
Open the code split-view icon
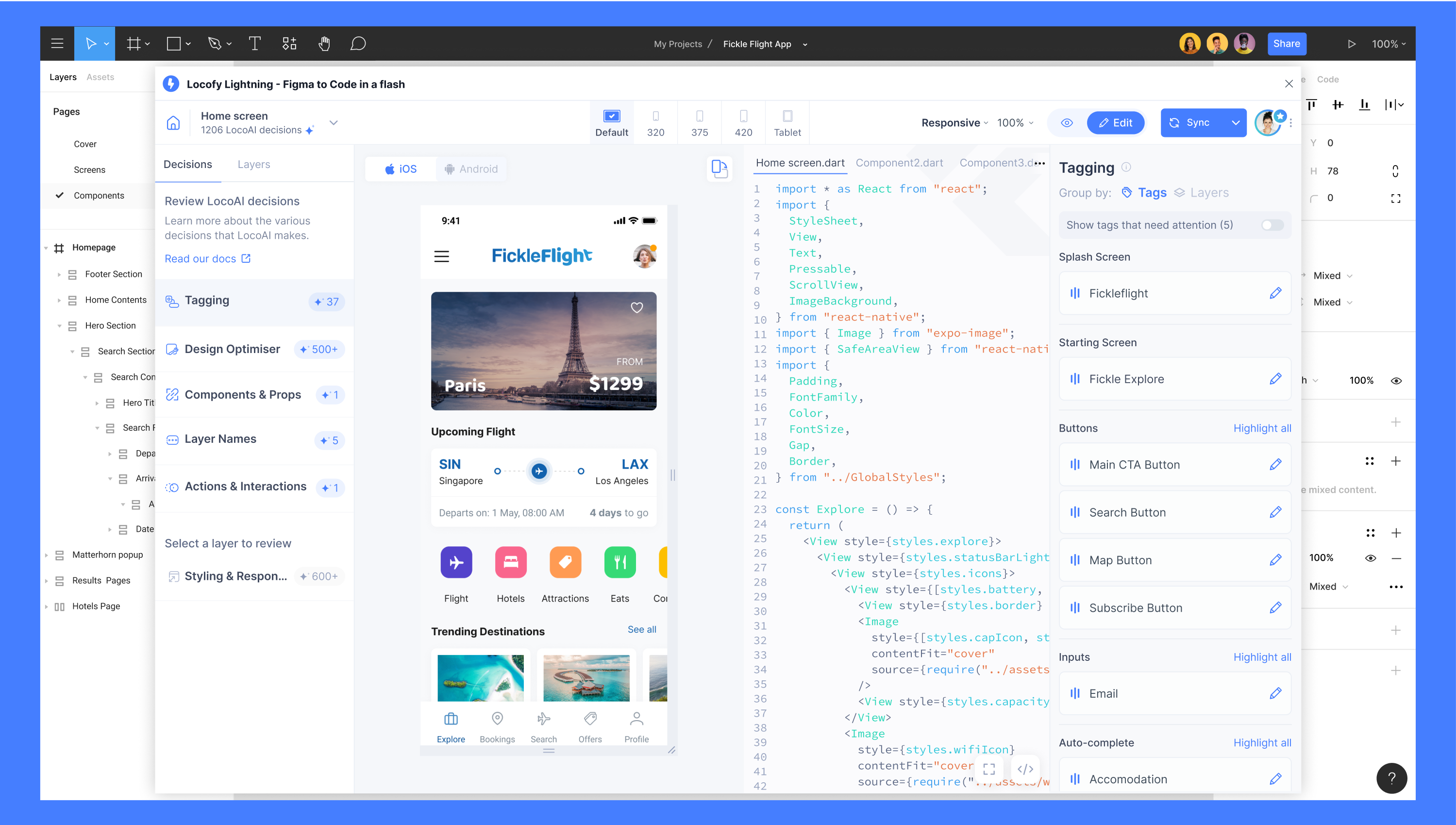pos(720,168)
